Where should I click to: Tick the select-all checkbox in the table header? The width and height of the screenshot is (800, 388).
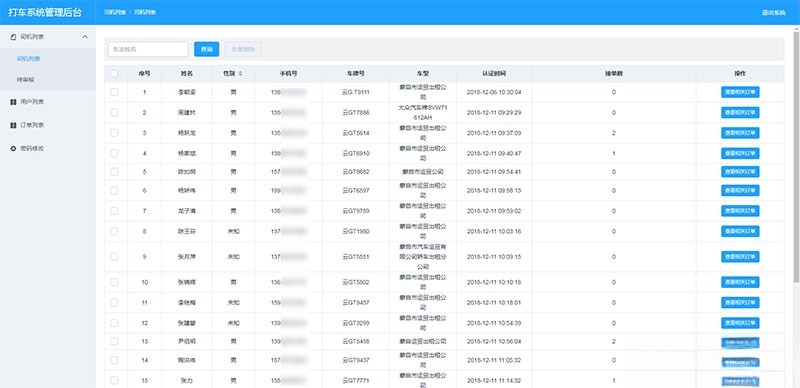pyautogui.click(x=114, y=74)
